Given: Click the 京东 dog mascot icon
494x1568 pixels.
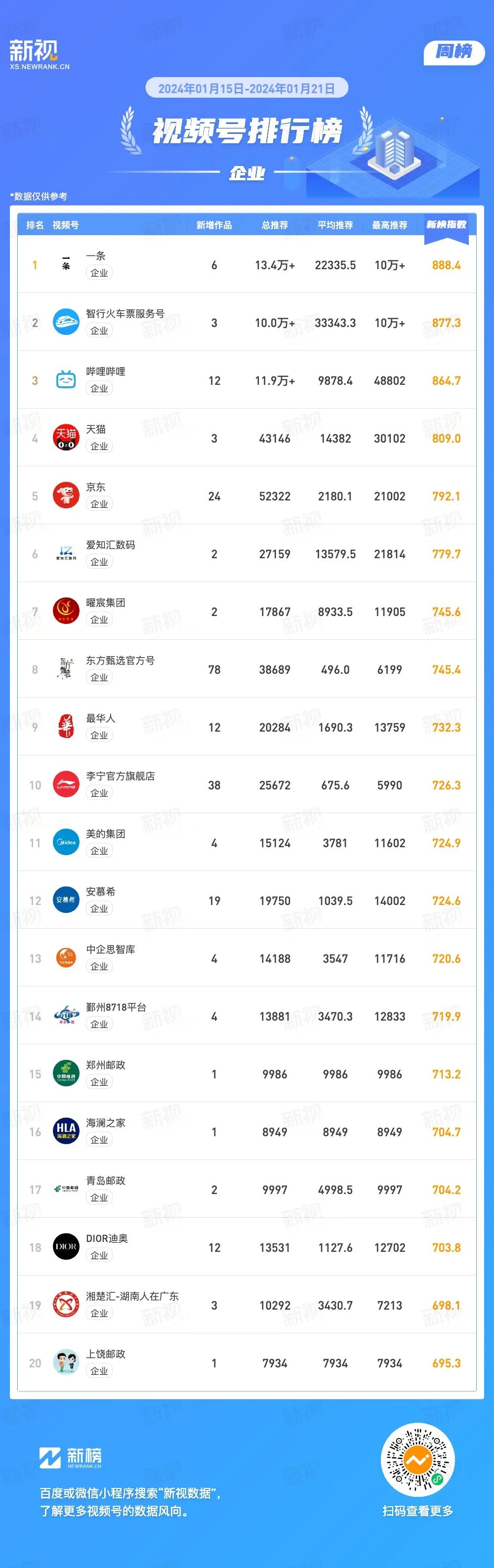Looking at the screenshot, I should [x=66, y=495].
